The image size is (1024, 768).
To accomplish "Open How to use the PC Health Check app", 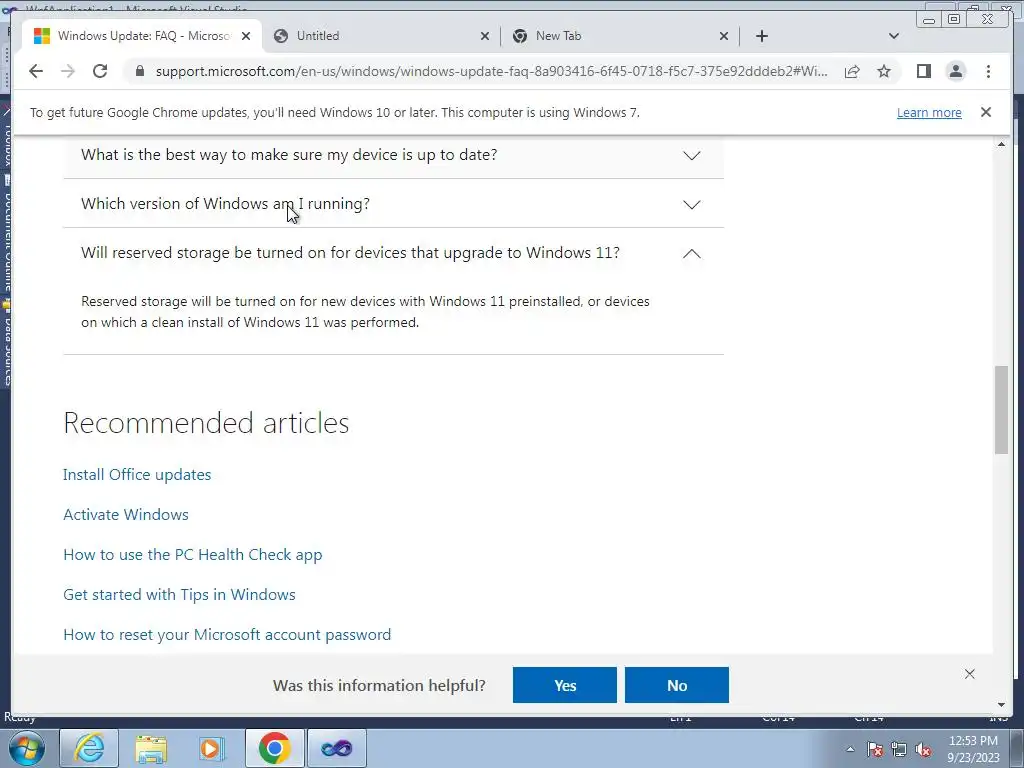I will 193,554.
